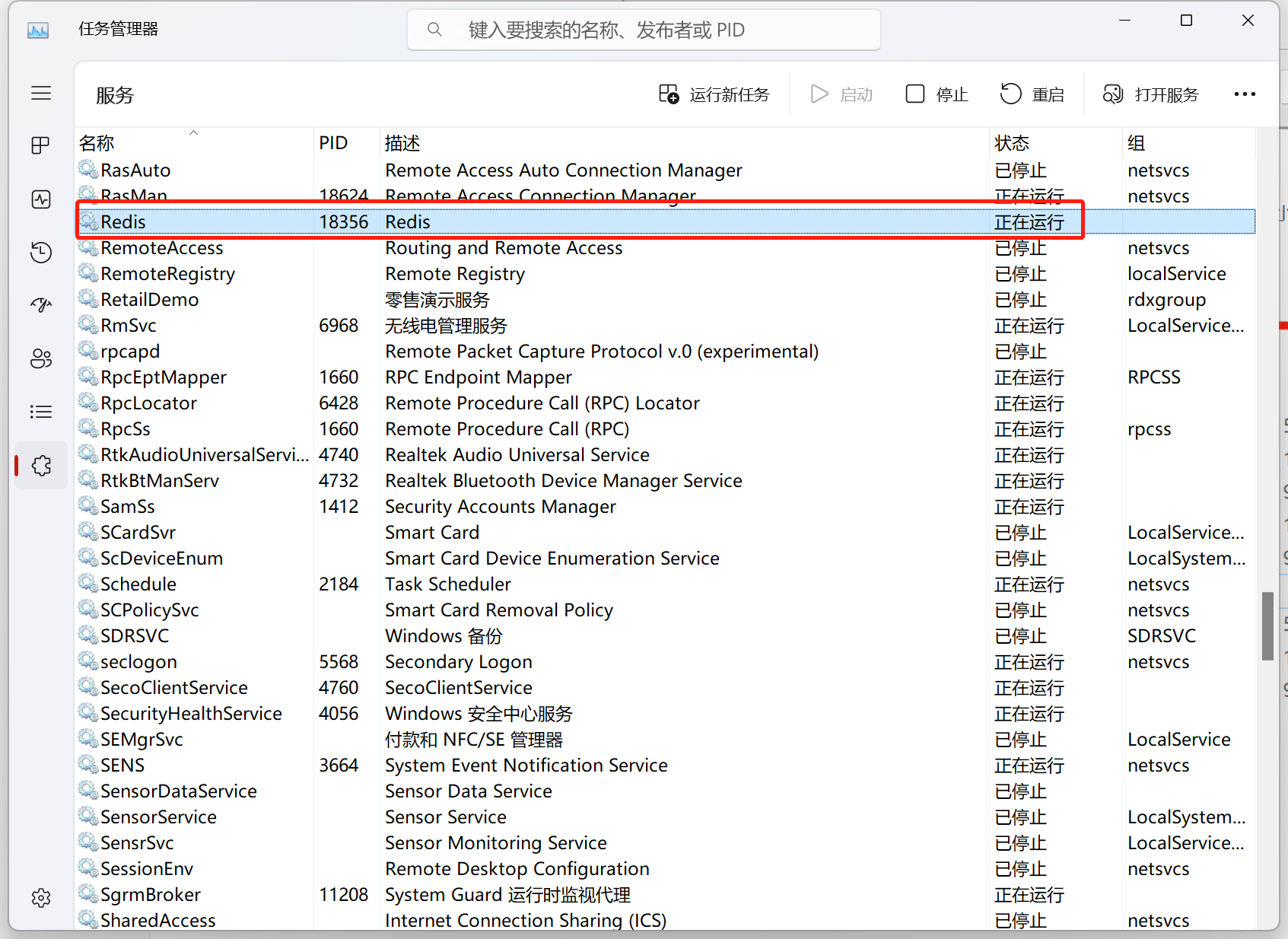Click the service icon beside SENS
Screen dimensions: 1288x939
[x=88, y=764]
